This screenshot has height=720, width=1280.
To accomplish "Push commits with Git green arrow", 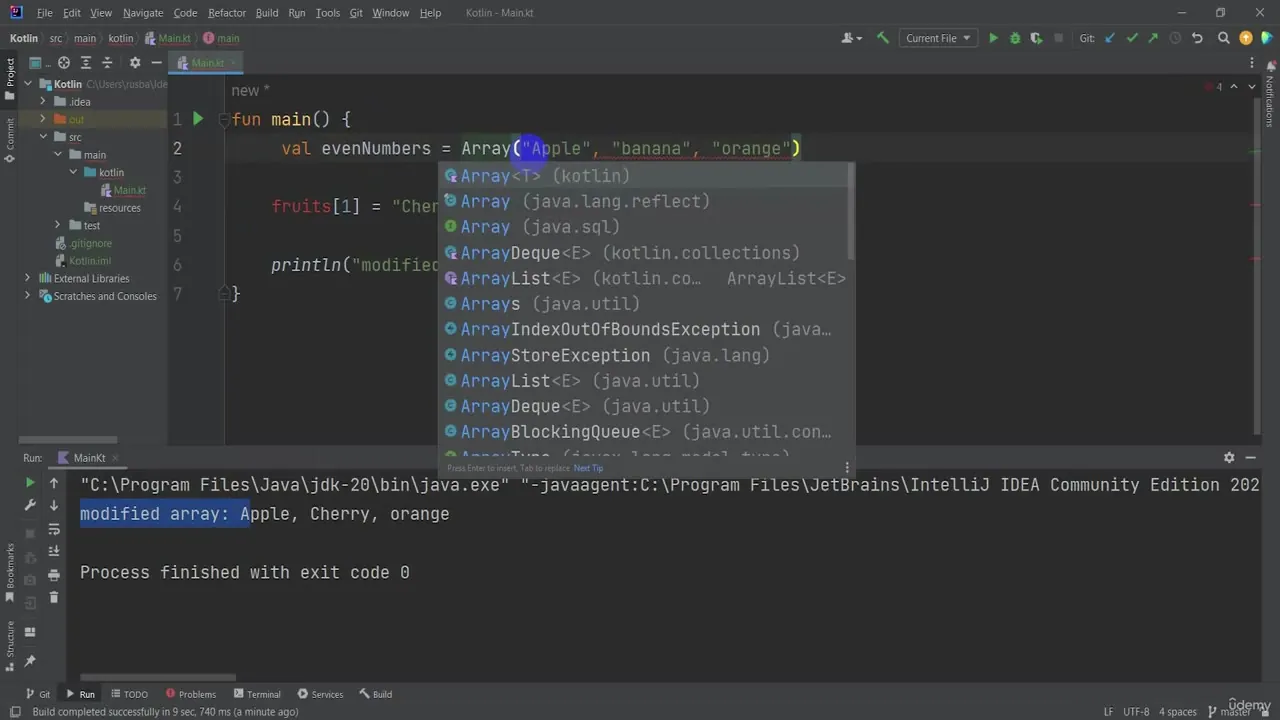I will pyautogui.click(x=1153, y=38).
